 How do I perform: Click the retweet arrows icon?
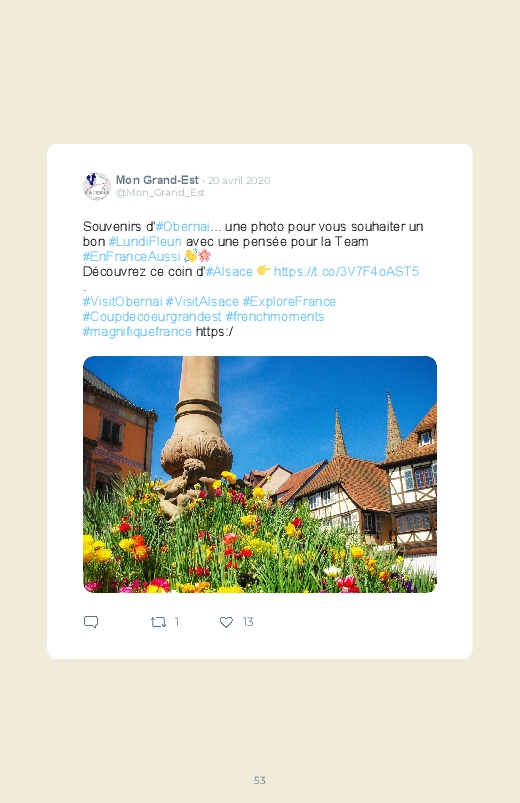click(x=158, y=622)
